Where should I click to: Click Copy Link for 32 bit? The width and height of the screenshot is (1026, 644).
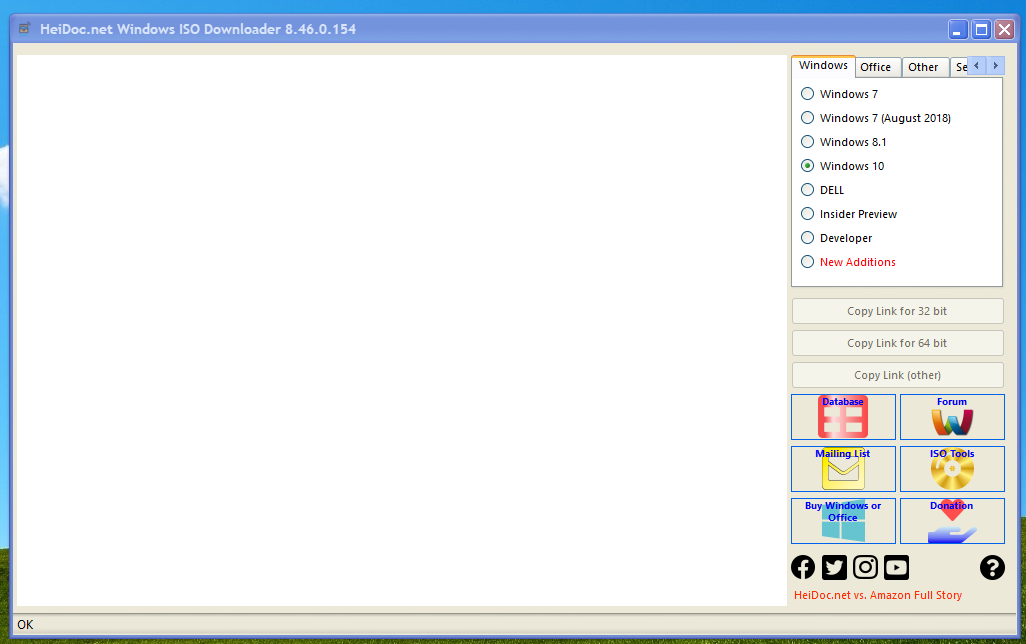click(897, 311)
